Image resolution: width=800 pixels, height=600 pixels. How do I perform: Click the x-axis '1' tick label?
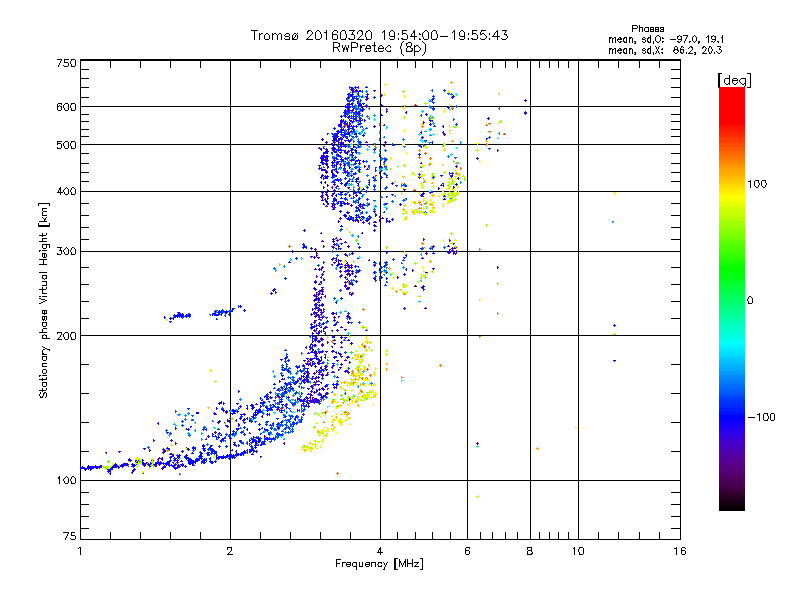[80, 551]
